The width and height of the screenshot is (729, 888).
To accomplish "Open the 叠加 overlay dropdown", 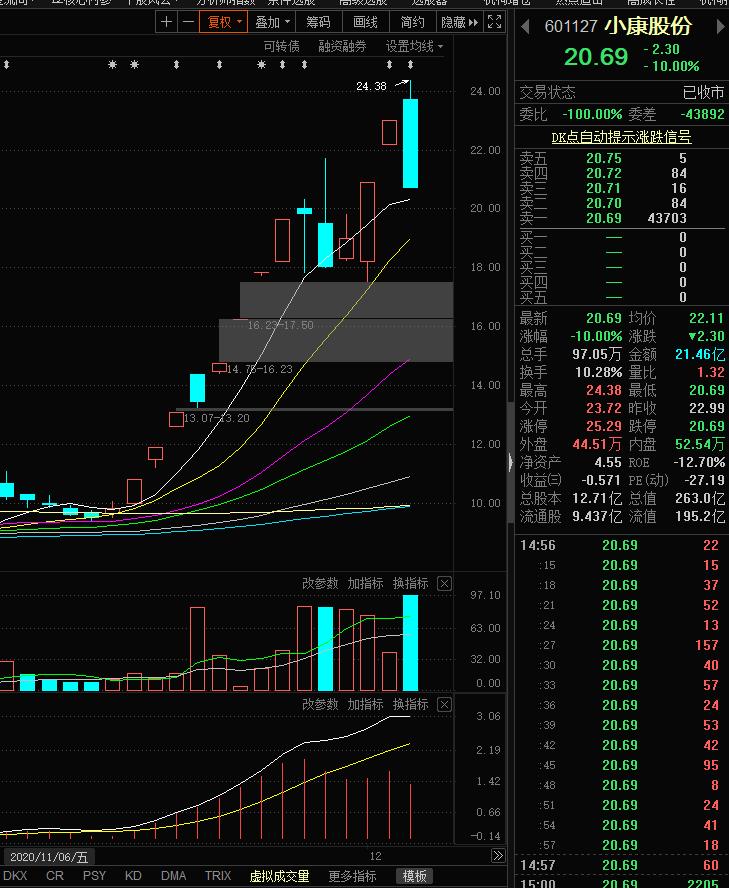I will pos(272,22).
